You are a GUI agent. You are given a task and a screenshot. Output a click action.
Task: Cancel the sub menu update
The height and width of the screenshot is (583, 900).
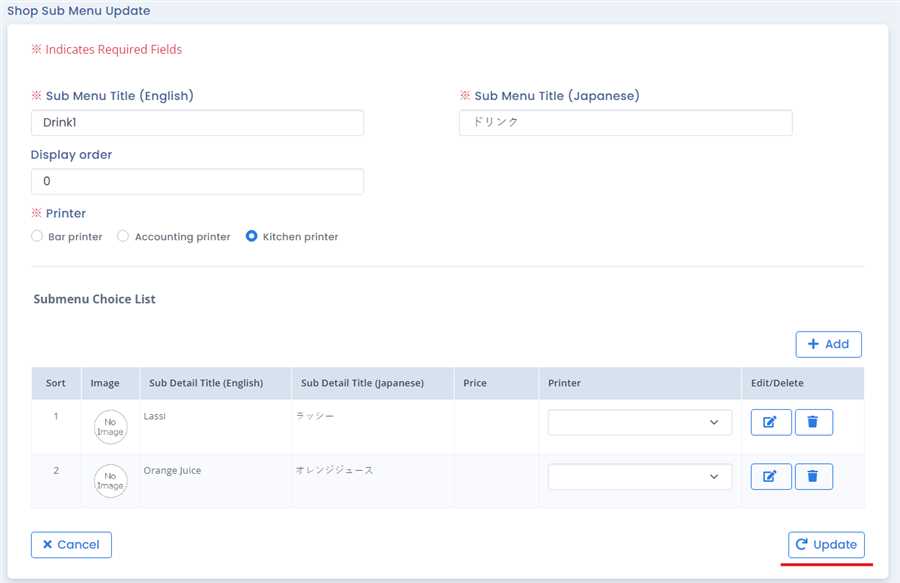click(x=71, y=545)
